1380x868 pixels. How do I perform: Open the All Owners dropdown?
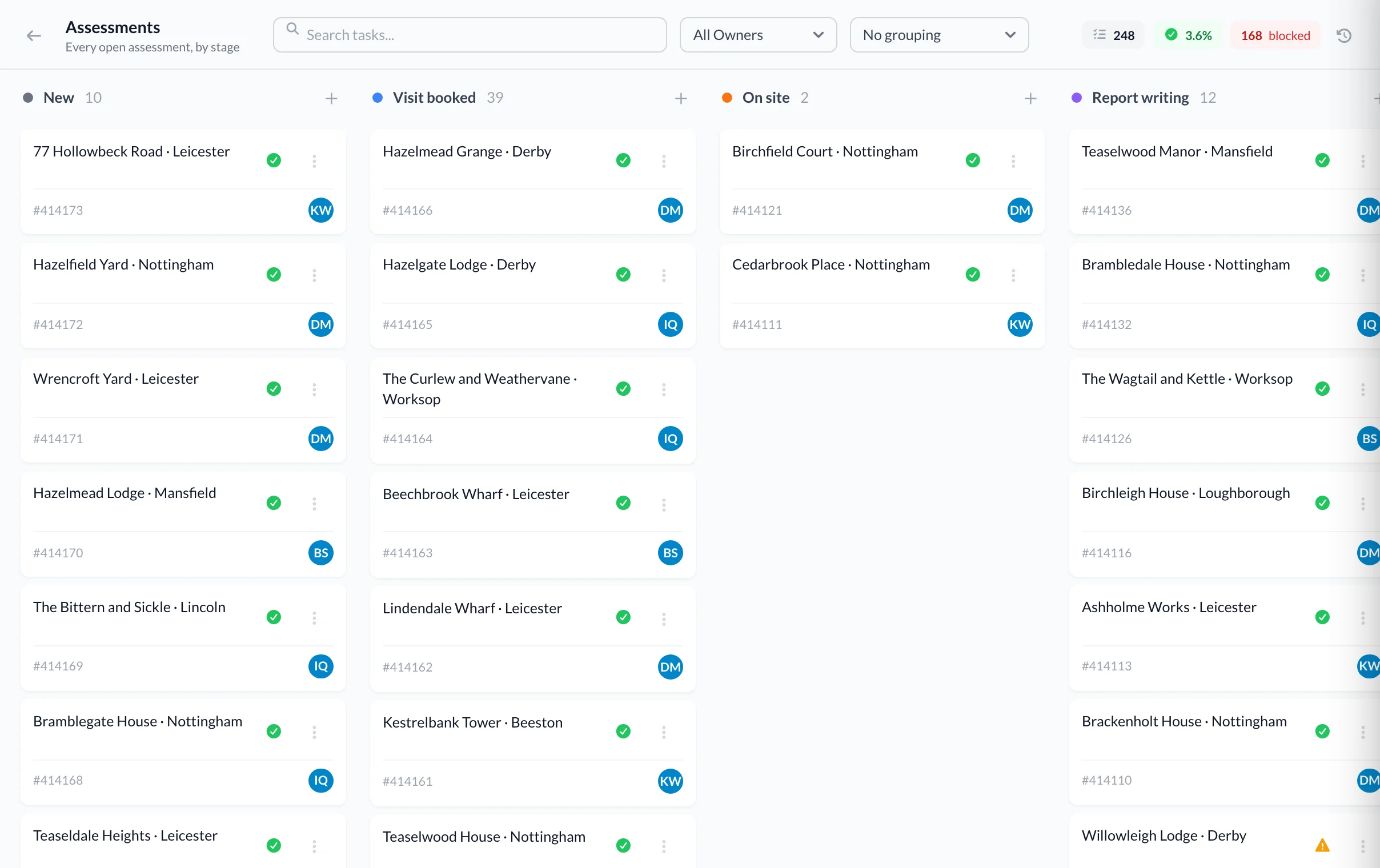[758, 35]
